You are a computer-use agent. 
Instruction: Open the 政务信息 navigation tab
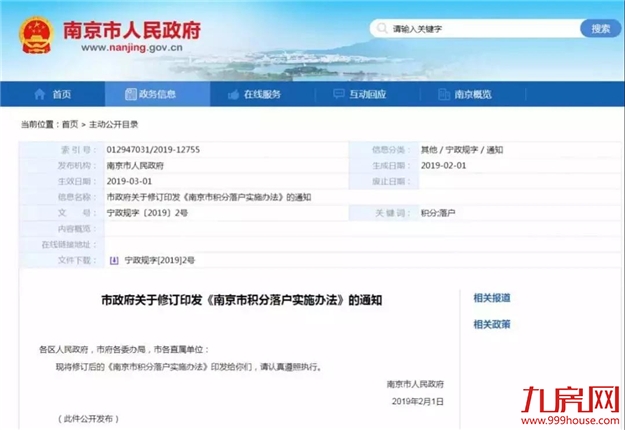point(157,94)
